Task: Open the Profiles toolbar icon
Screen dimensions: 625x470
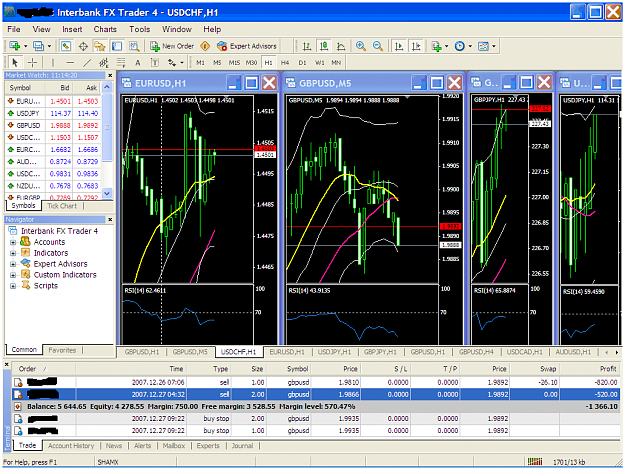Action: [x=38, y=46]
